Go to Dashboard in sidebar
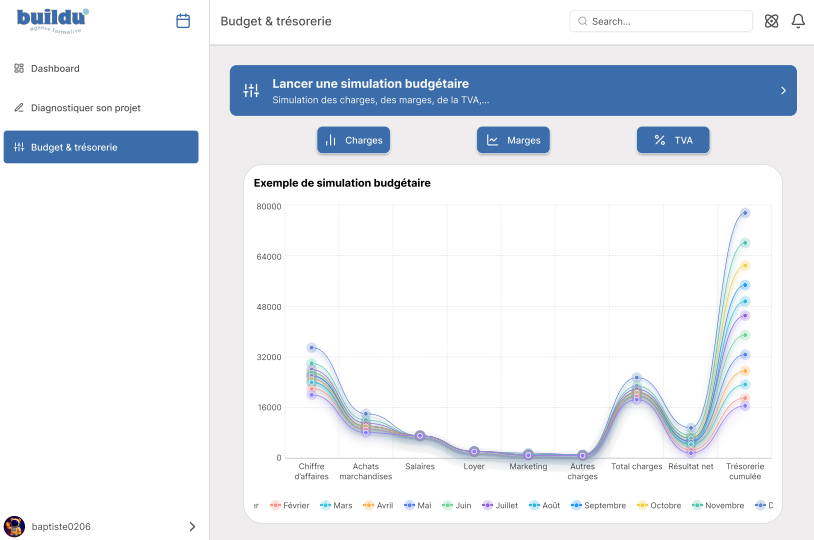Image resolution: width=814 pixels, height=540 pixels. 55,69
